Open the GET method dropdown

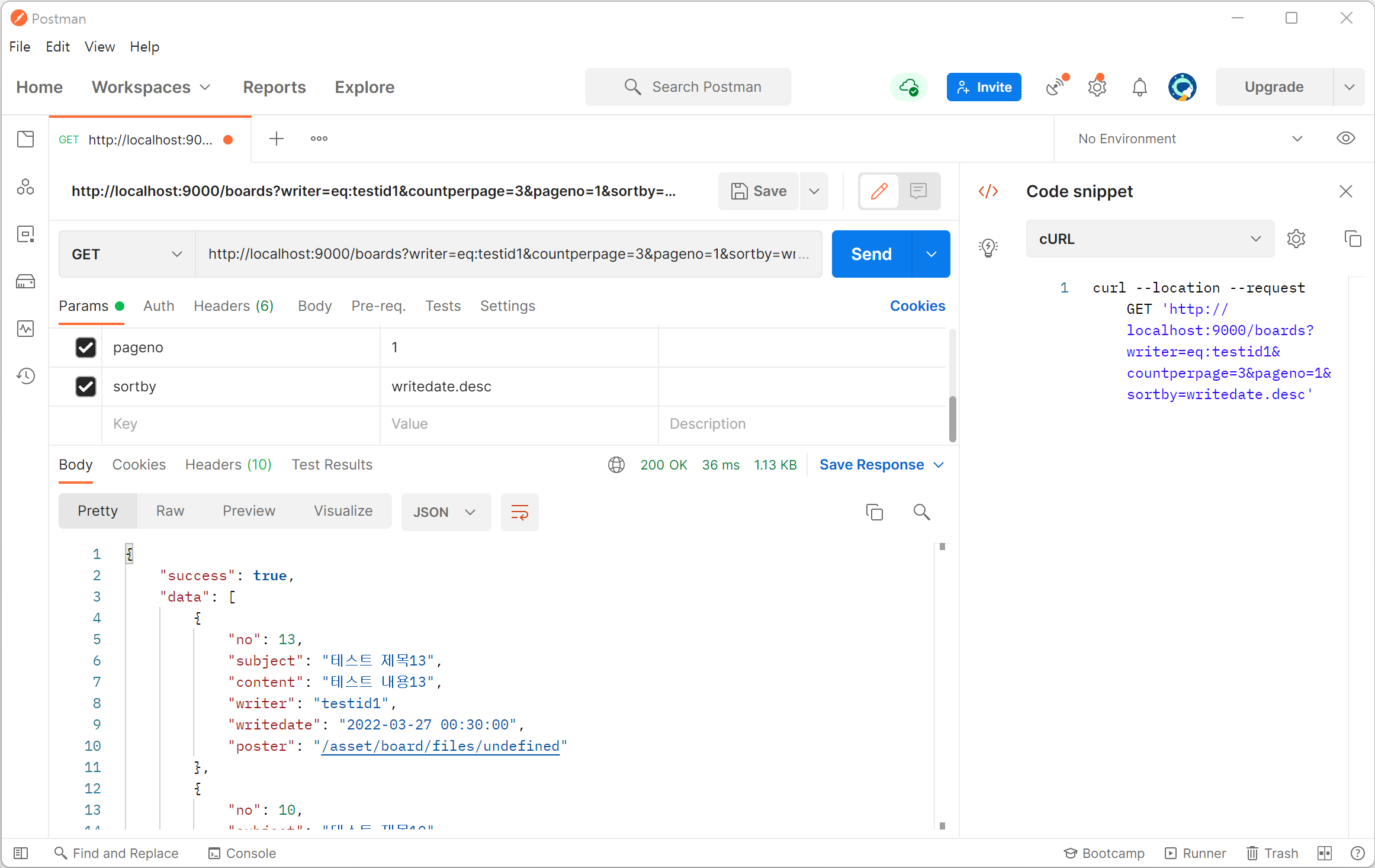pos(127,254)
